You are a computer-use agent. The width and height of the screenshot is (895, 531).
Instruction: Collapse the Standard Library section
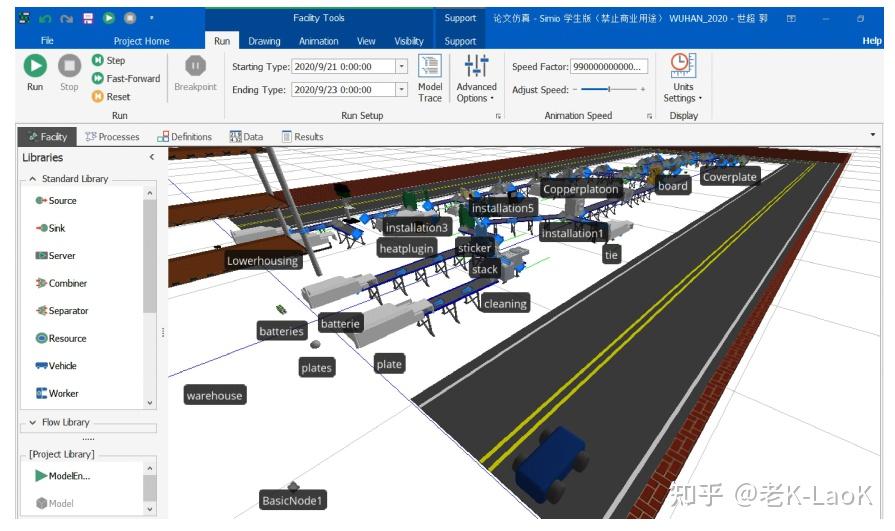point(33,179)
